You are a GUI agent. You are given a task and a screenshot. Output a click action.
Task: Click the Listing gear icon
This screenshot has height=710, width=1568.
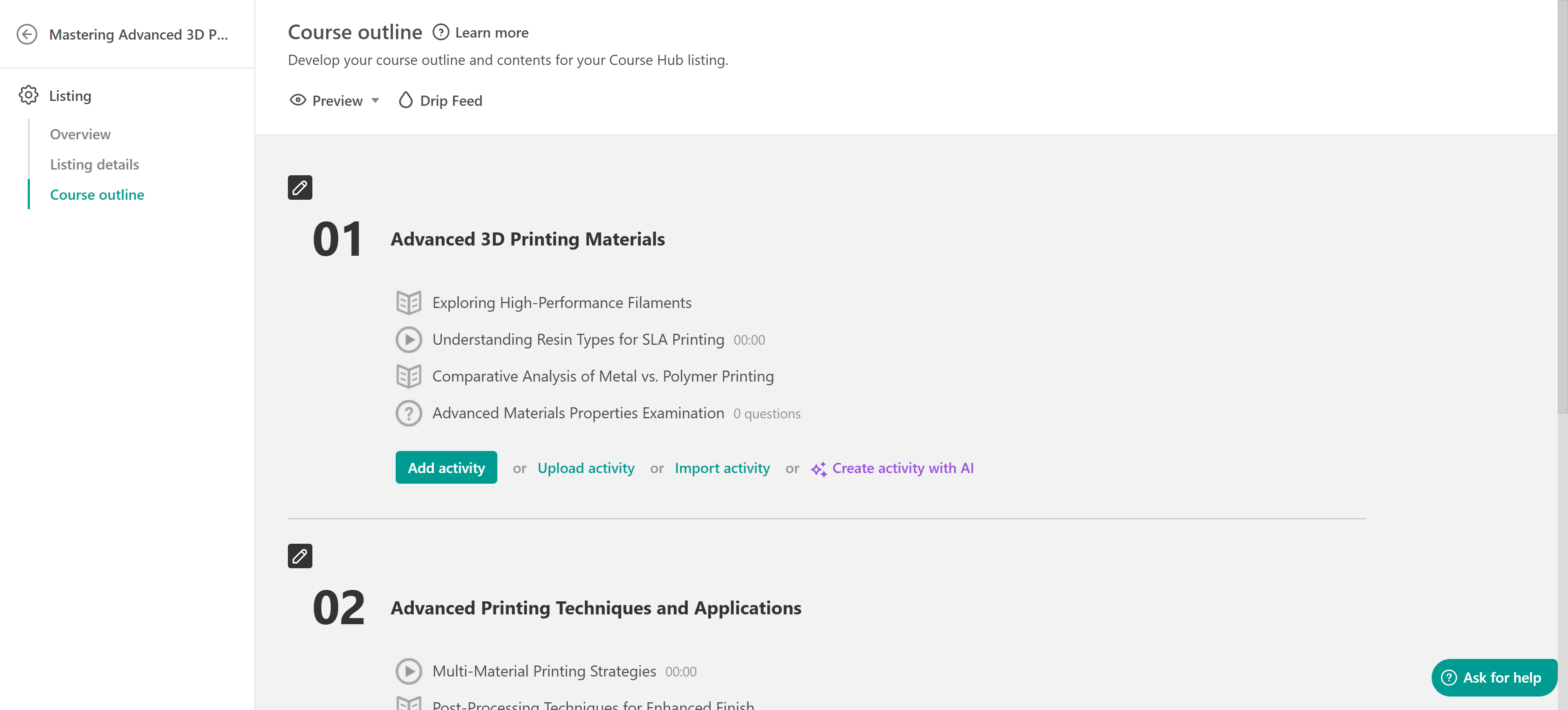click(28, 96)
